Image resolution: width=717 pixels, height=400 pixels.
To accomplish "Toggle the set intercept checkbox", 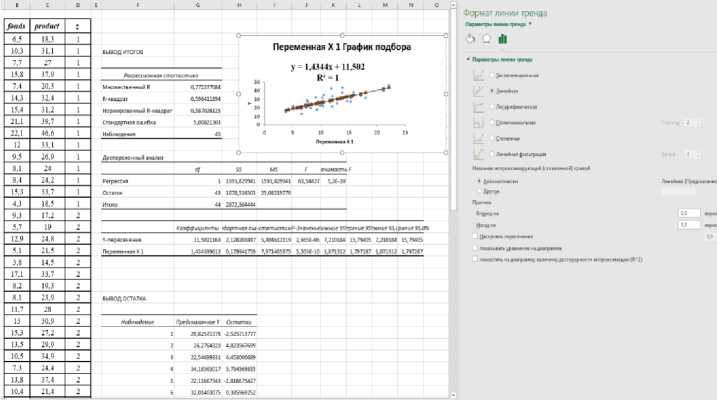I will pos(475,236).
